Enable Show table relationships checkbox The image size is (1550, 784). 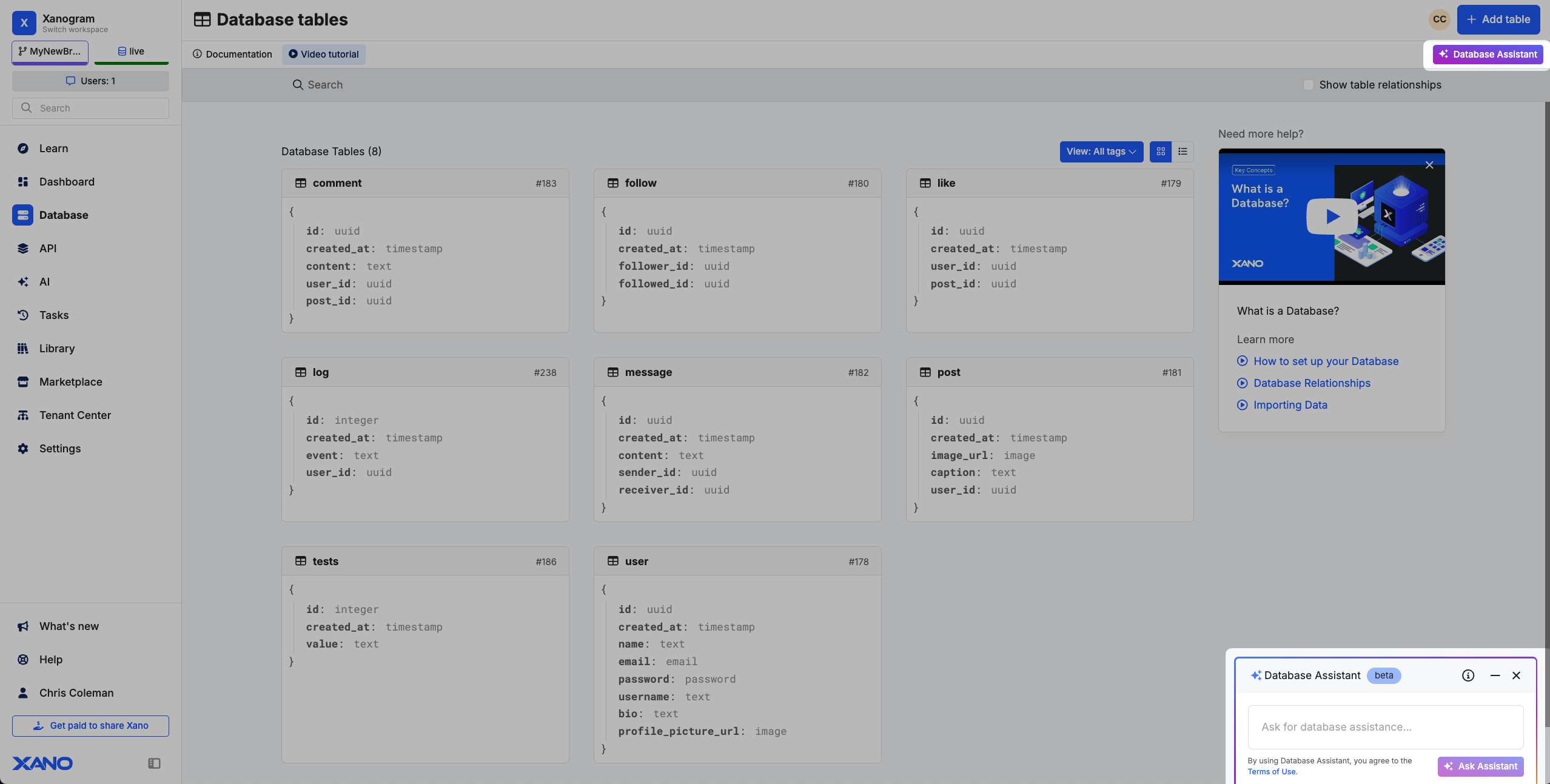(x=1309, y=85)
